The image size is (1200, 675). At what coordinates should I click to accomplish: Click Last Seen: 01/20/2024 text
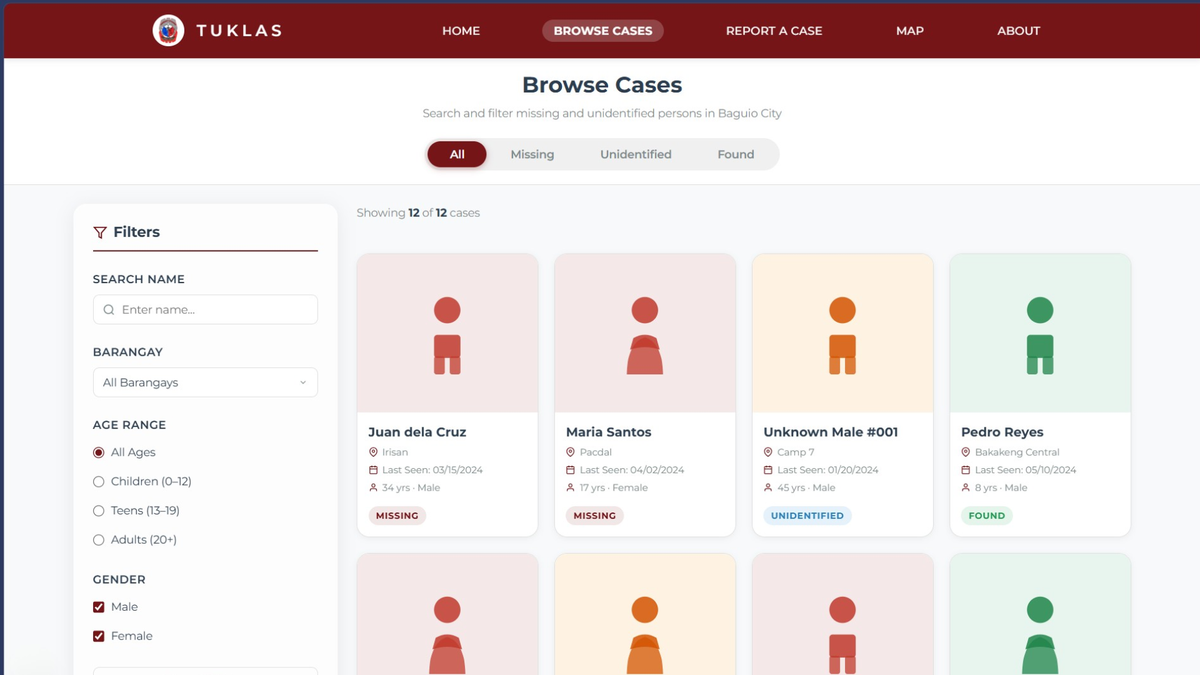click(828, 470)
